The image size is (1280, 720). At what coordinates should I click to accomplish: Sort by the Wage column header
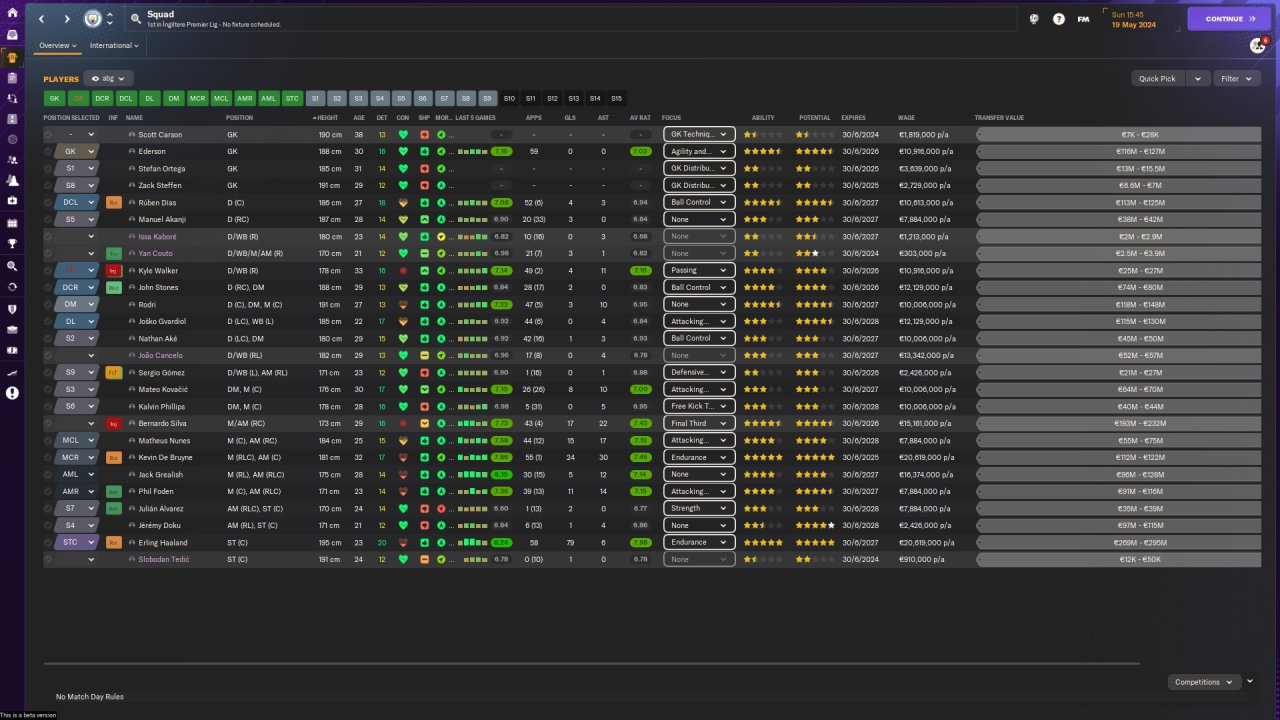pyautogui.click(x=906, y=118)
